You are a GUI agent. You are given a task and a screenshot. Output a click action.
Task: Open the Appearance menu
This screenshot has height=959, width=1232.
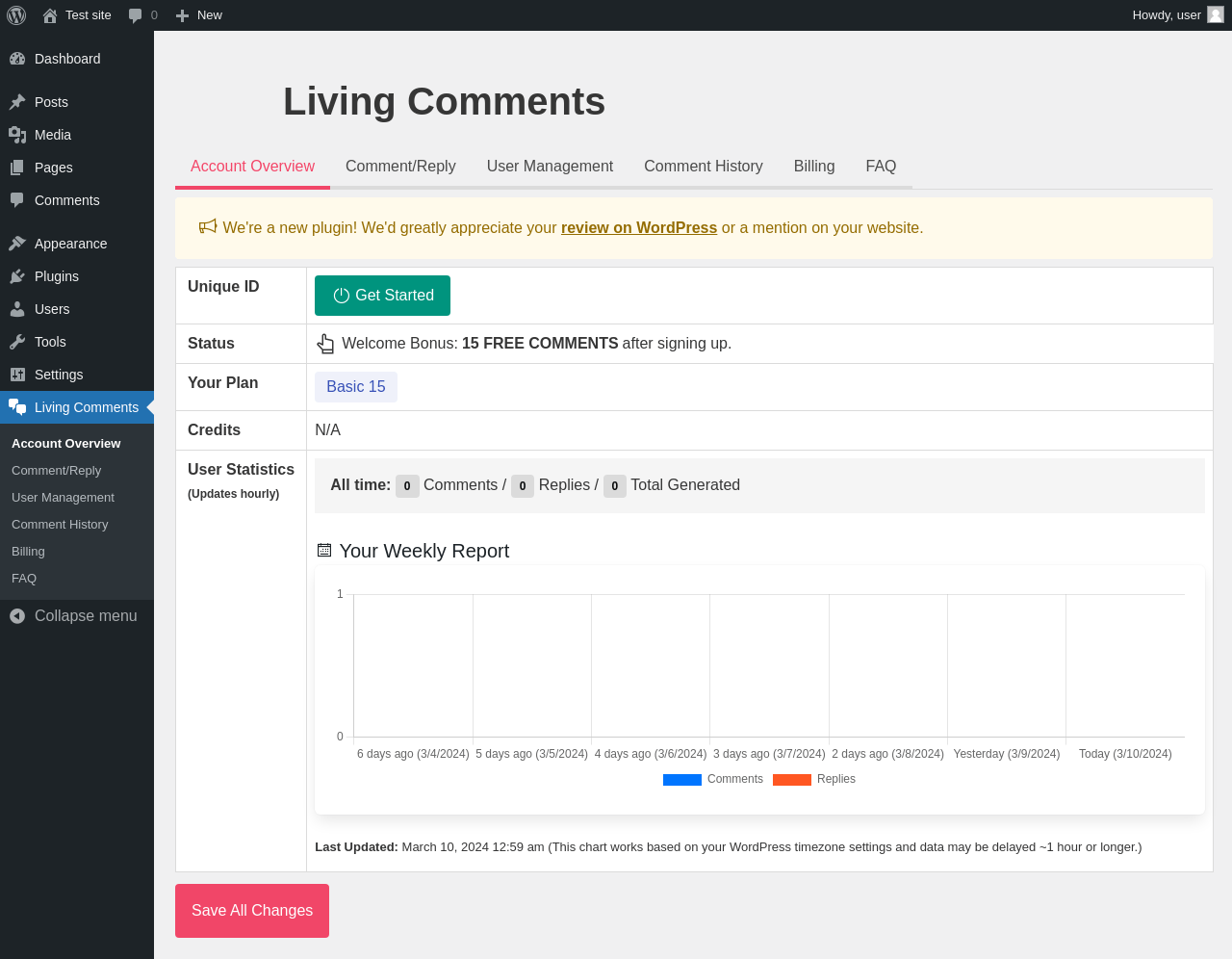(77, 244)
